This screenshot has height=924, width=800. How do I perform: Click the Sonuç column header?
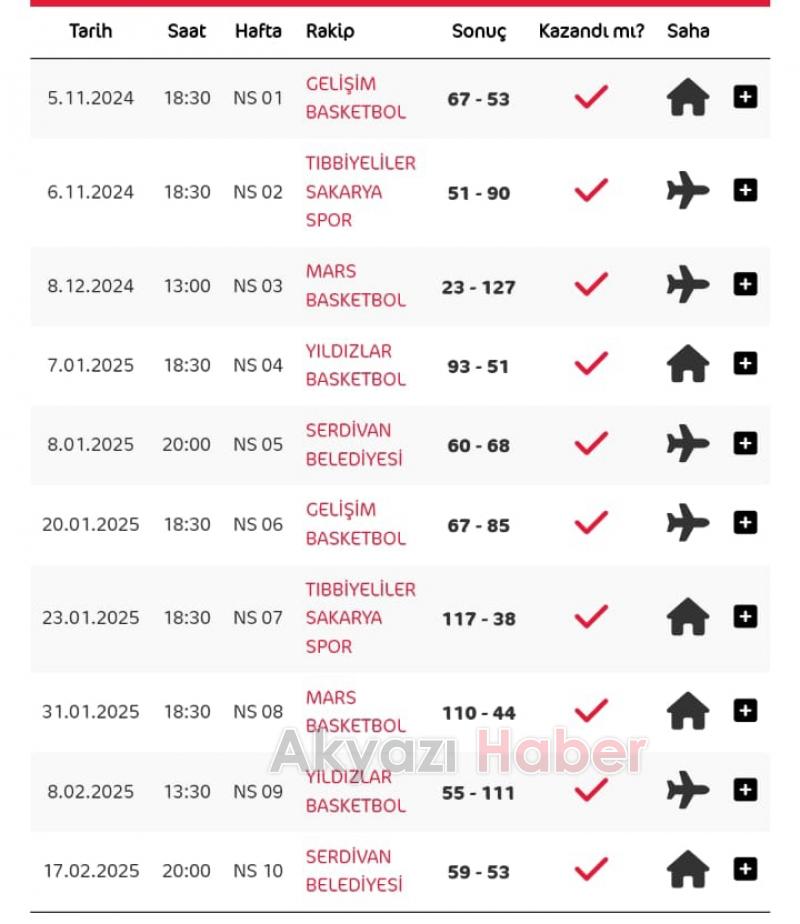[x=479, y=31]
